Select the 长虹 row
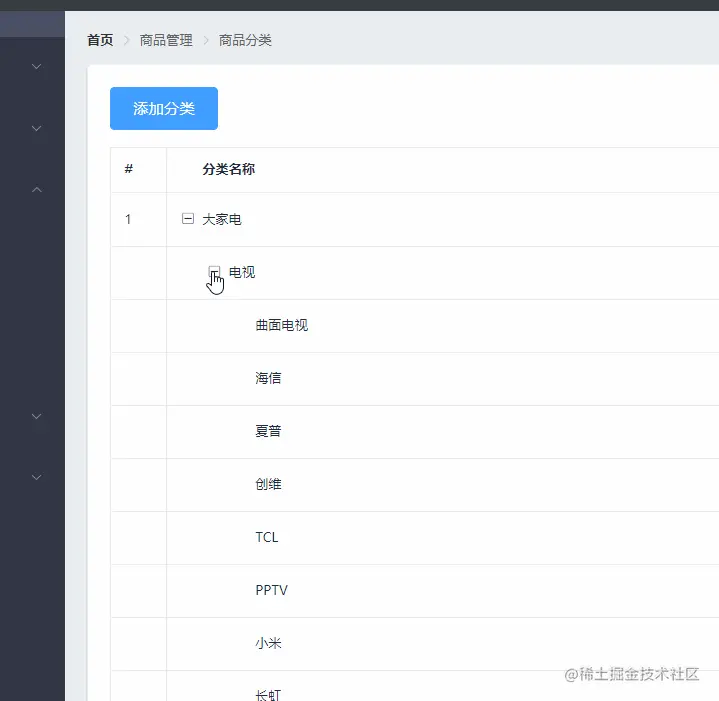Image resolution: width=719 pixels, height=701 pixels. (415, 686)
